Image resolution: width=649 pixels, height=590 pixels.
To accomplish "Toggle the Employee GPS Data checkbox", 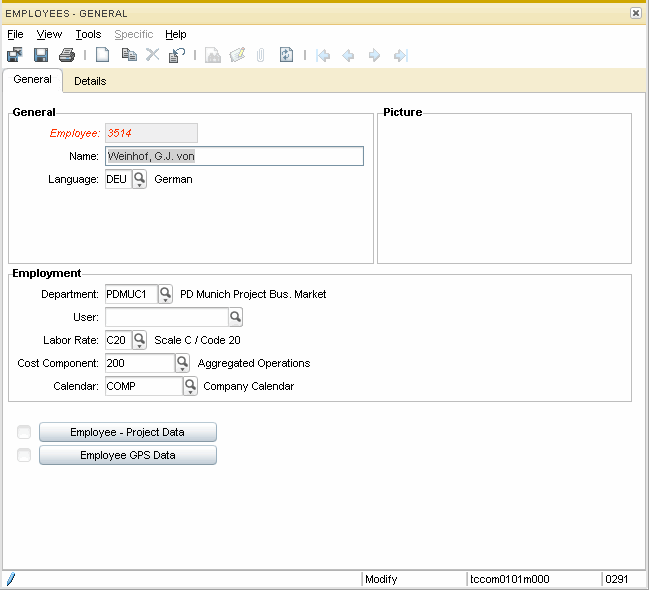I will [x=24, y=455].
